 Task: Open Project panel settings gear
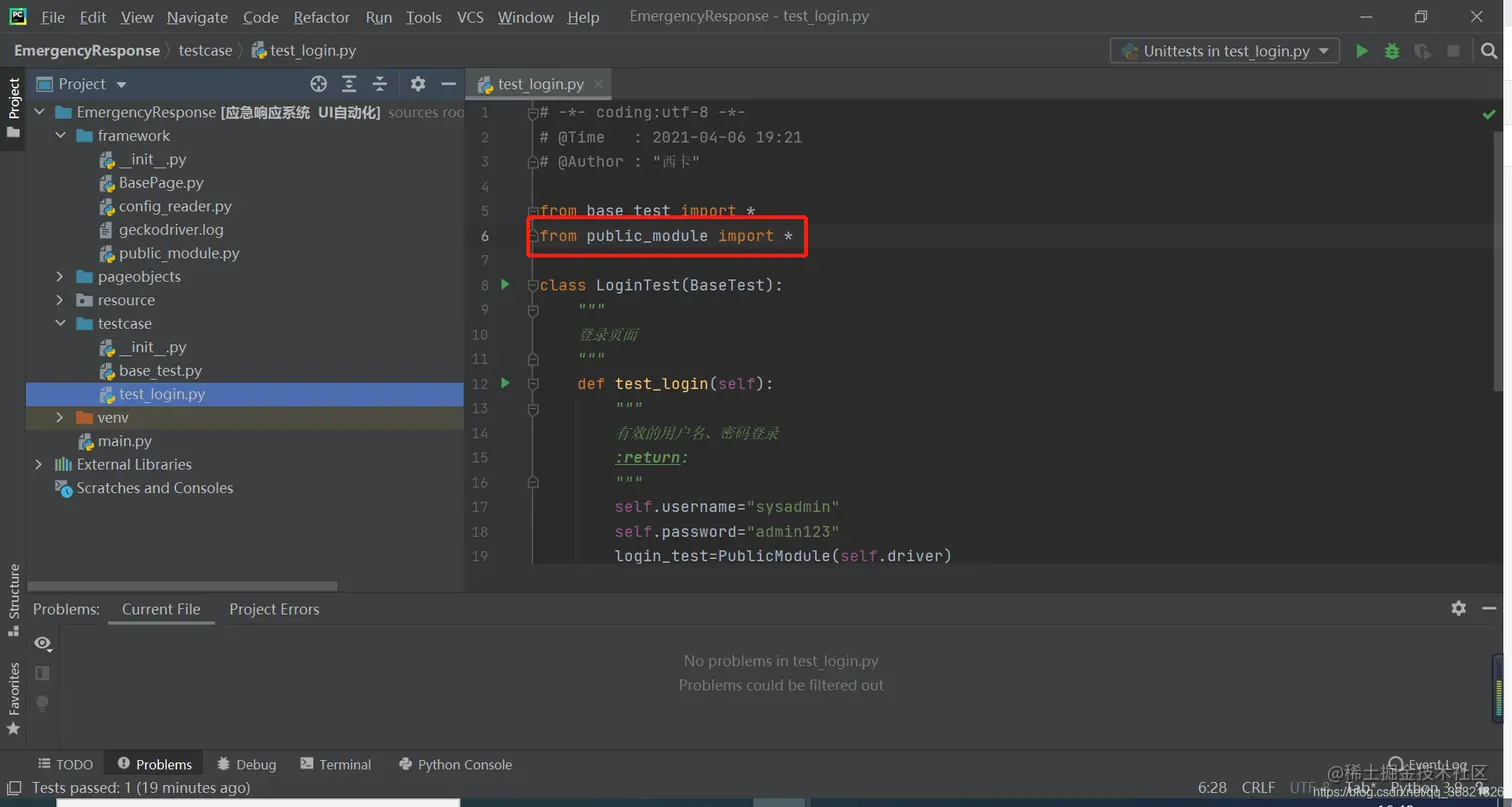point(418,84)
